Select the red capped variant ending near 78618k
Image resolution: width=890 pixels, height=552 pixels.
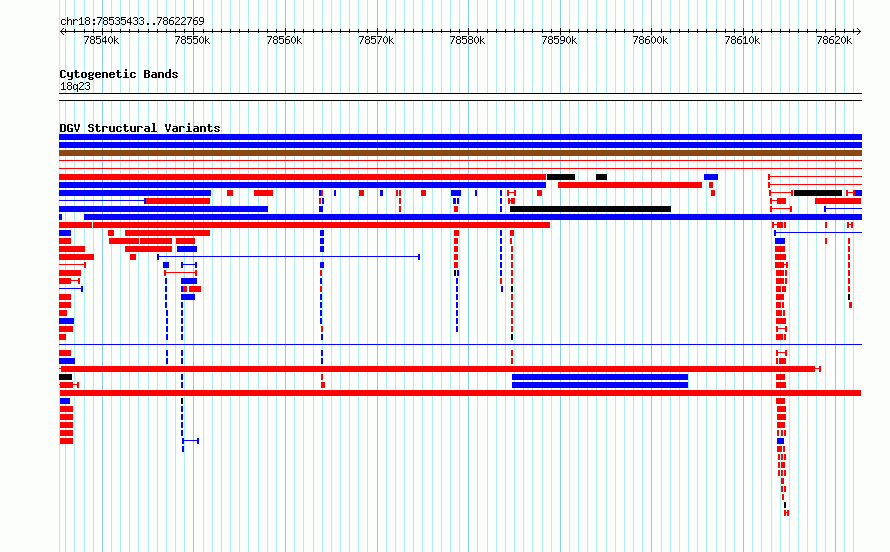pyautogui.click(x=440, y=369)
